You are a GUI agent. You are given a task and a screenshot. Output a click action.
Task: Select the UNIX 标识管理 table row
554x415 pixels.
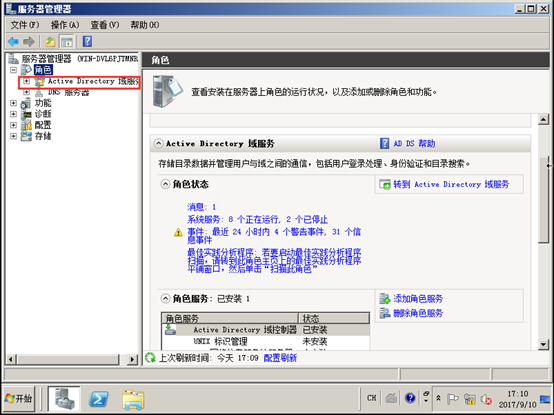click(266, 341)
